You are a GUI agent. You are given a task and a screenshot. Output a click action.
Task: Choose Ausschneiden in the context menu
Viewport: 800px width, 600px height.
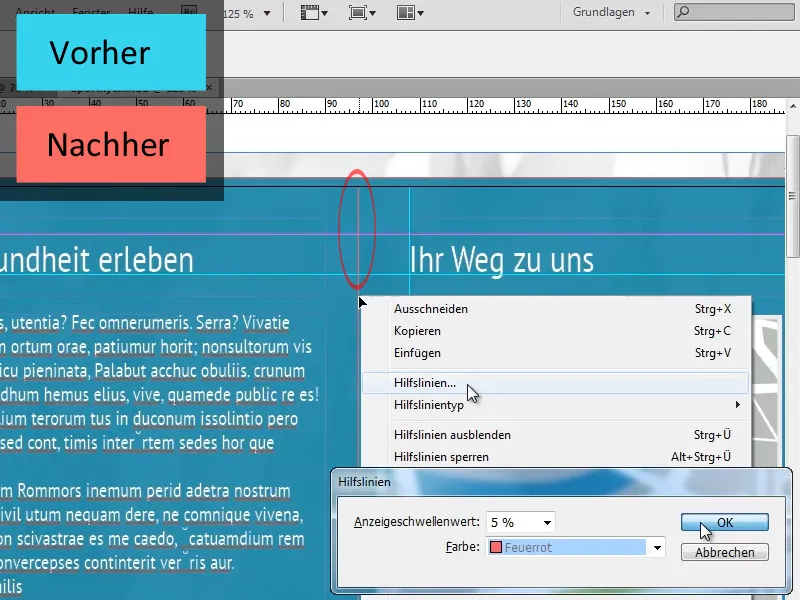pyautogui.click(x=556, y=309)
